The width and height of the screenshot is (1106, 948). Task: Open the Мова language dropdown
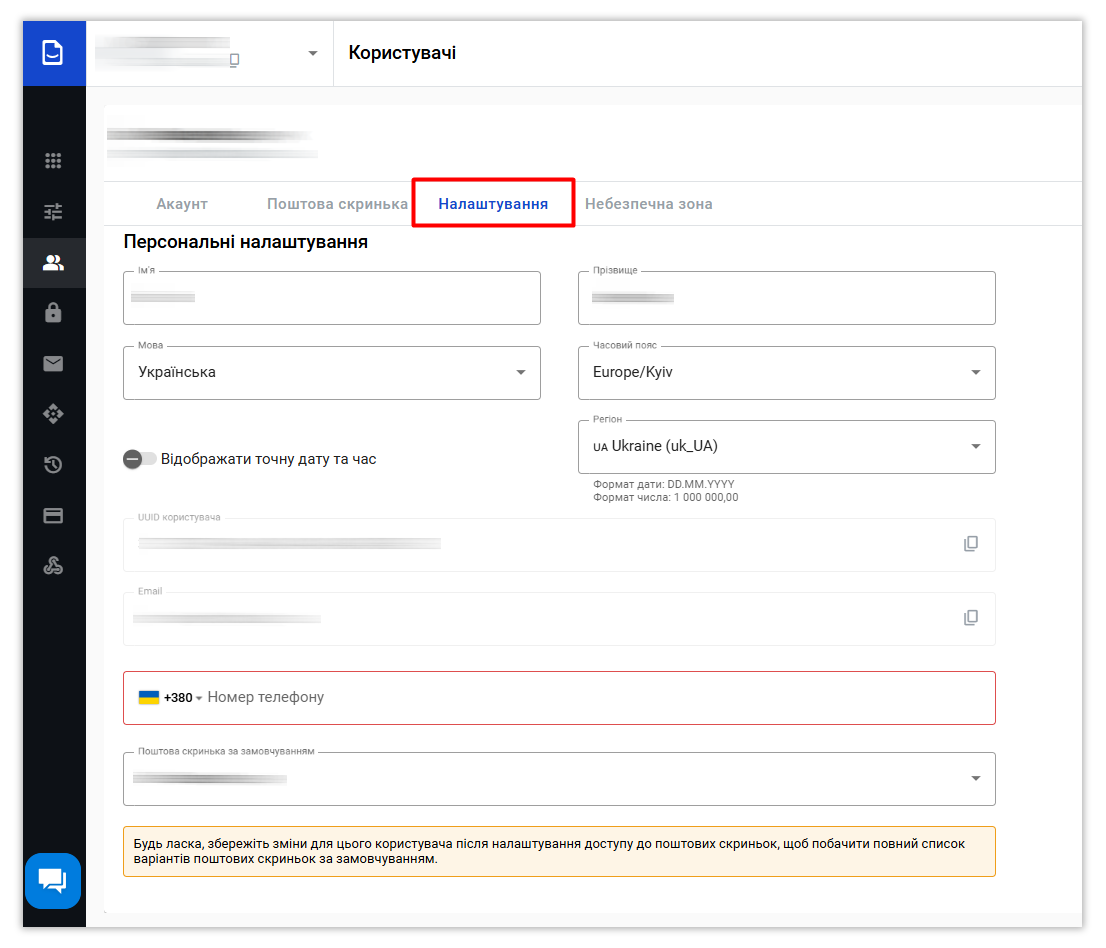click(331, 373)
